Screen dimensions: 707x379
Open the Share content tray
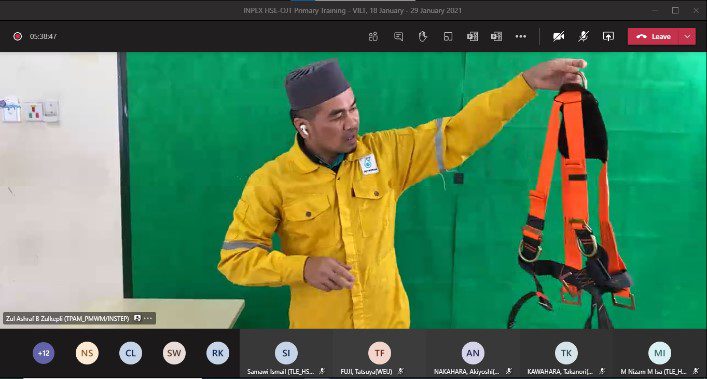[x=608, y=37]
